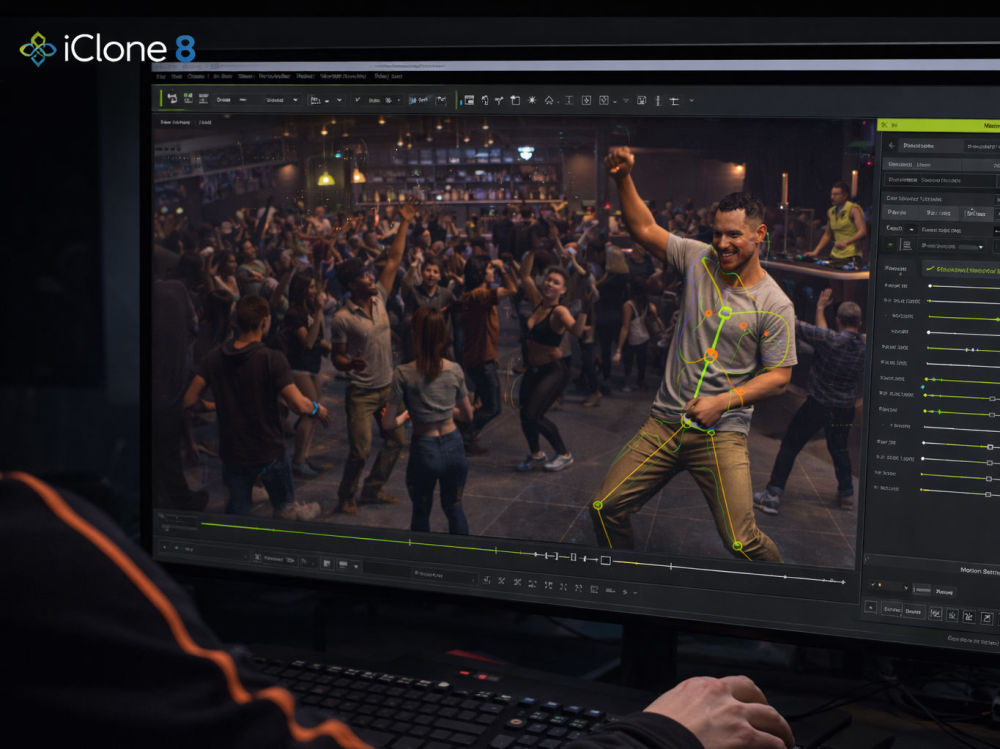Open the wide dropdown above the slider list
1000x749 pixels.
(952, 246)
